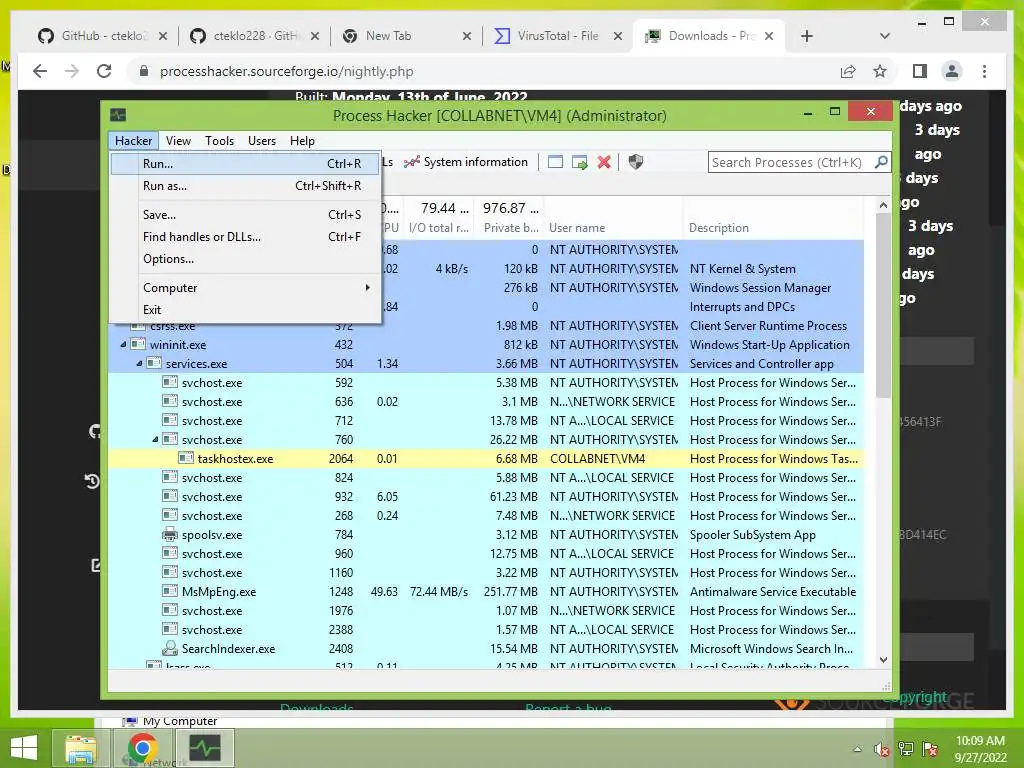1024x768 pixels.
Task: Open Options... menu entry
Action: [245, 259]
